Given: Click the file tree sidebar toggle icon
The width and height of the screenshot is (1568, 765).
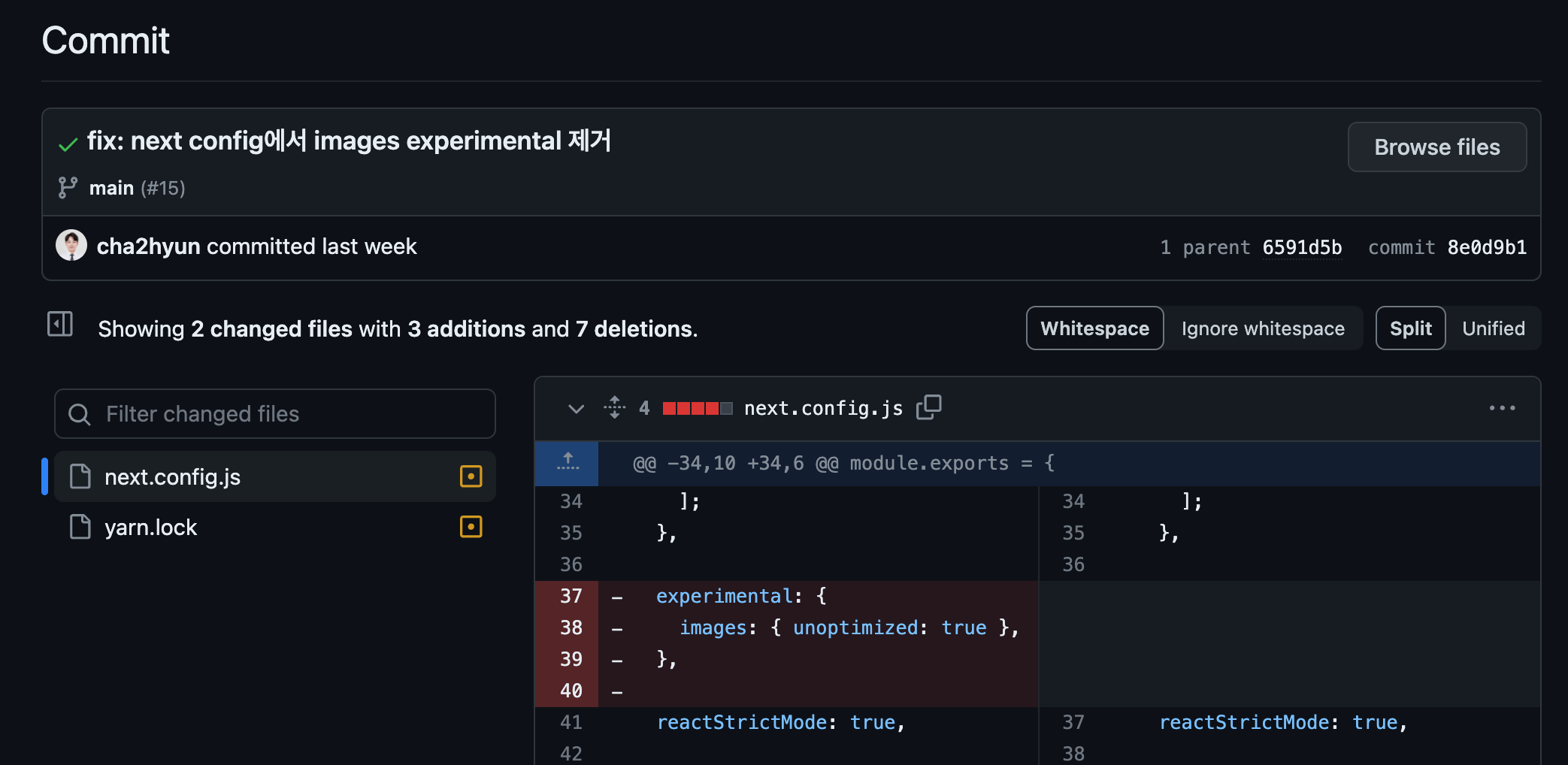Looking at the screenshot, I should point(60,325).
